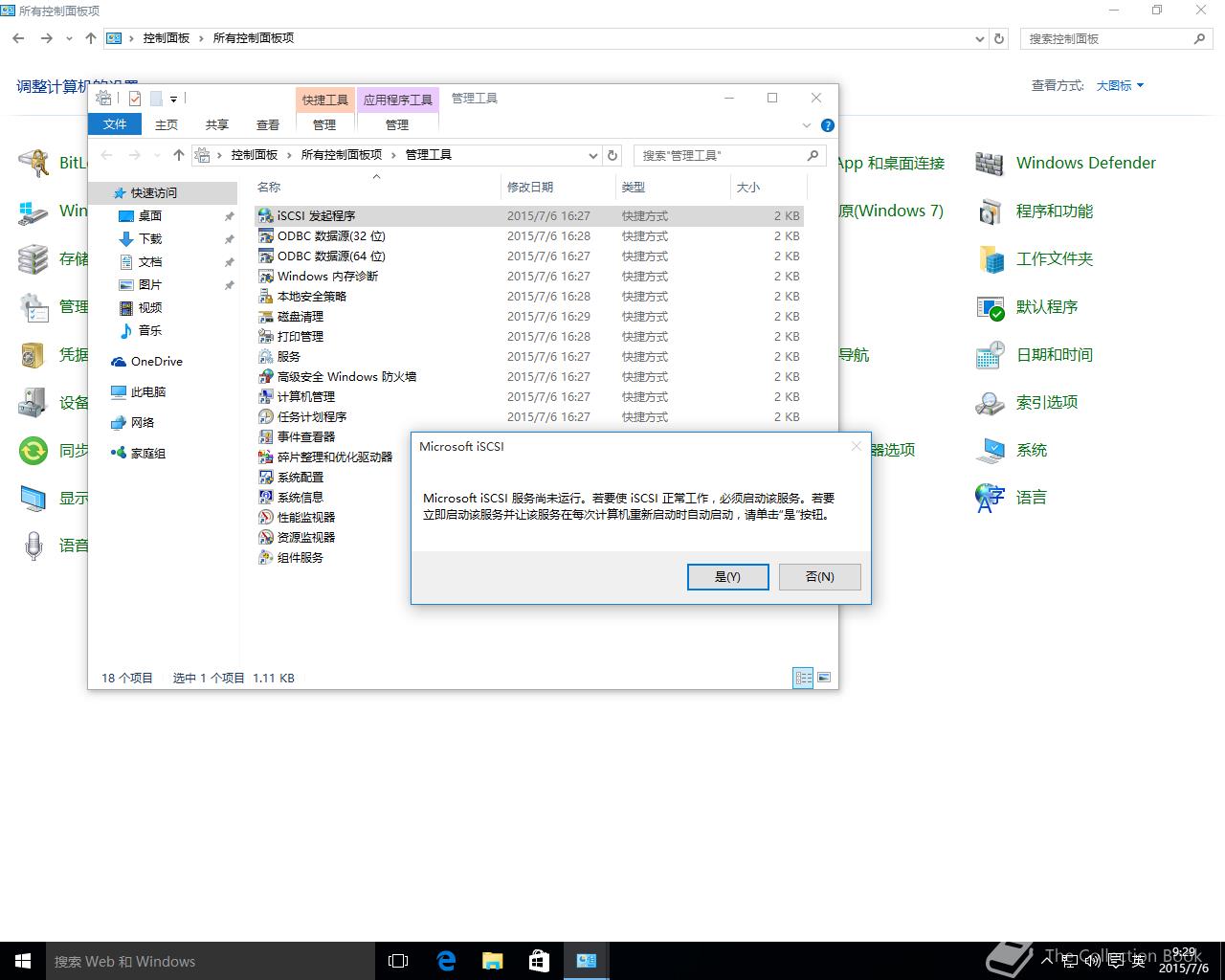Open the Windows Start button
This screenshot has height=980, width=1225.
click(23, 961)
